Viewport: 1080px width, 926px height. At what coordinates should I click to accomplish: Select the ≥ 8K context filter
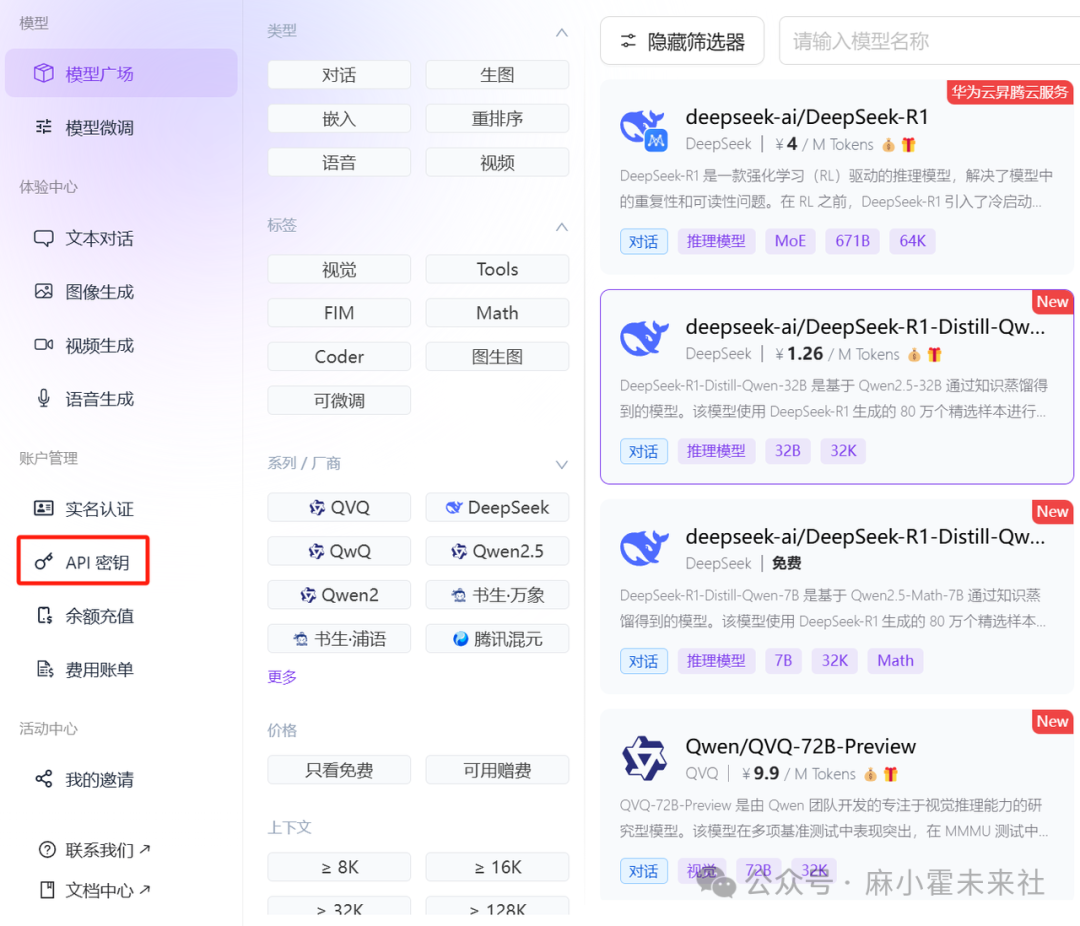(339, 867)
